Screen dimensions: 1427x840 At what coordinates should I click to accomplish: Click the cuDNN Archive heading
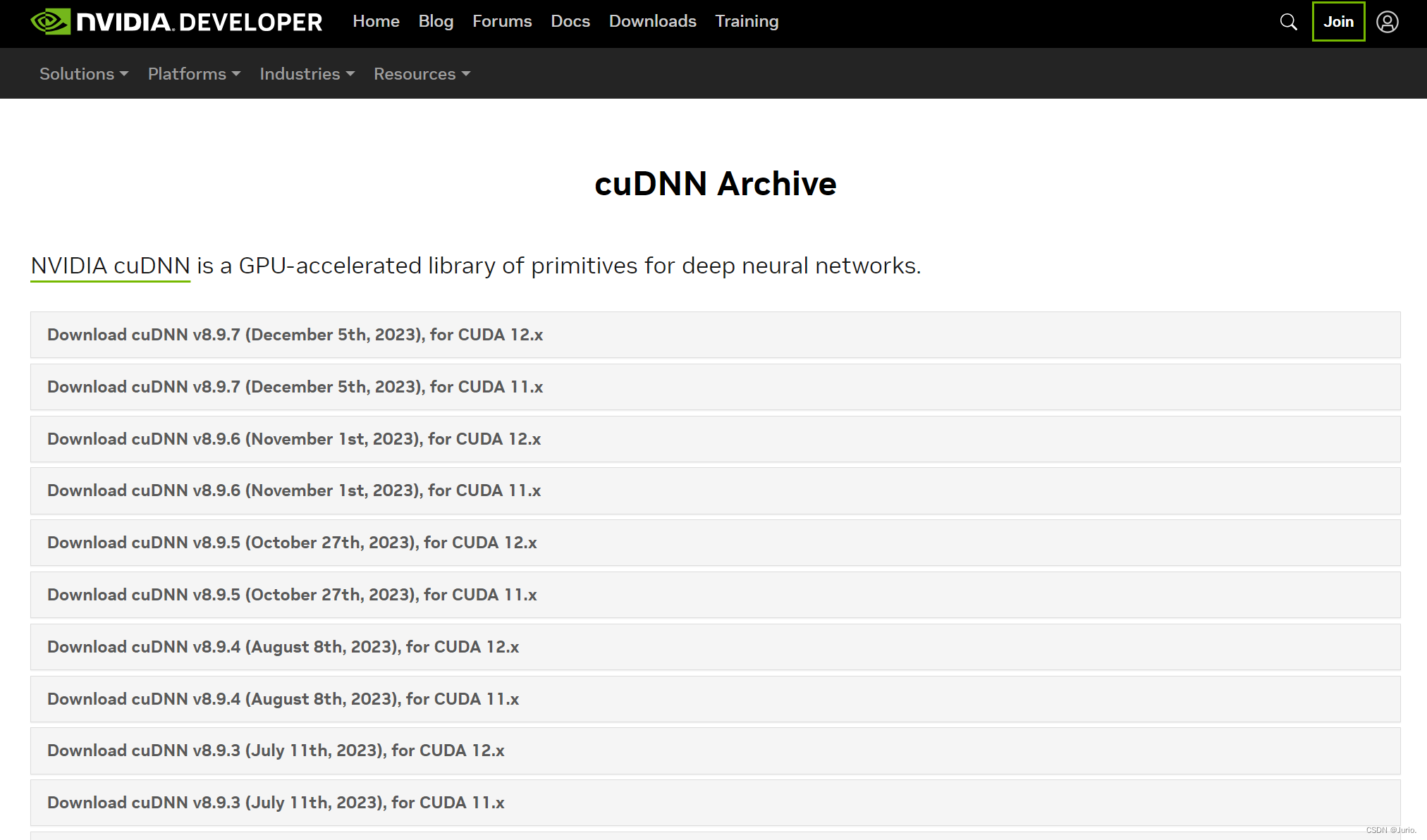click(715, 184)
